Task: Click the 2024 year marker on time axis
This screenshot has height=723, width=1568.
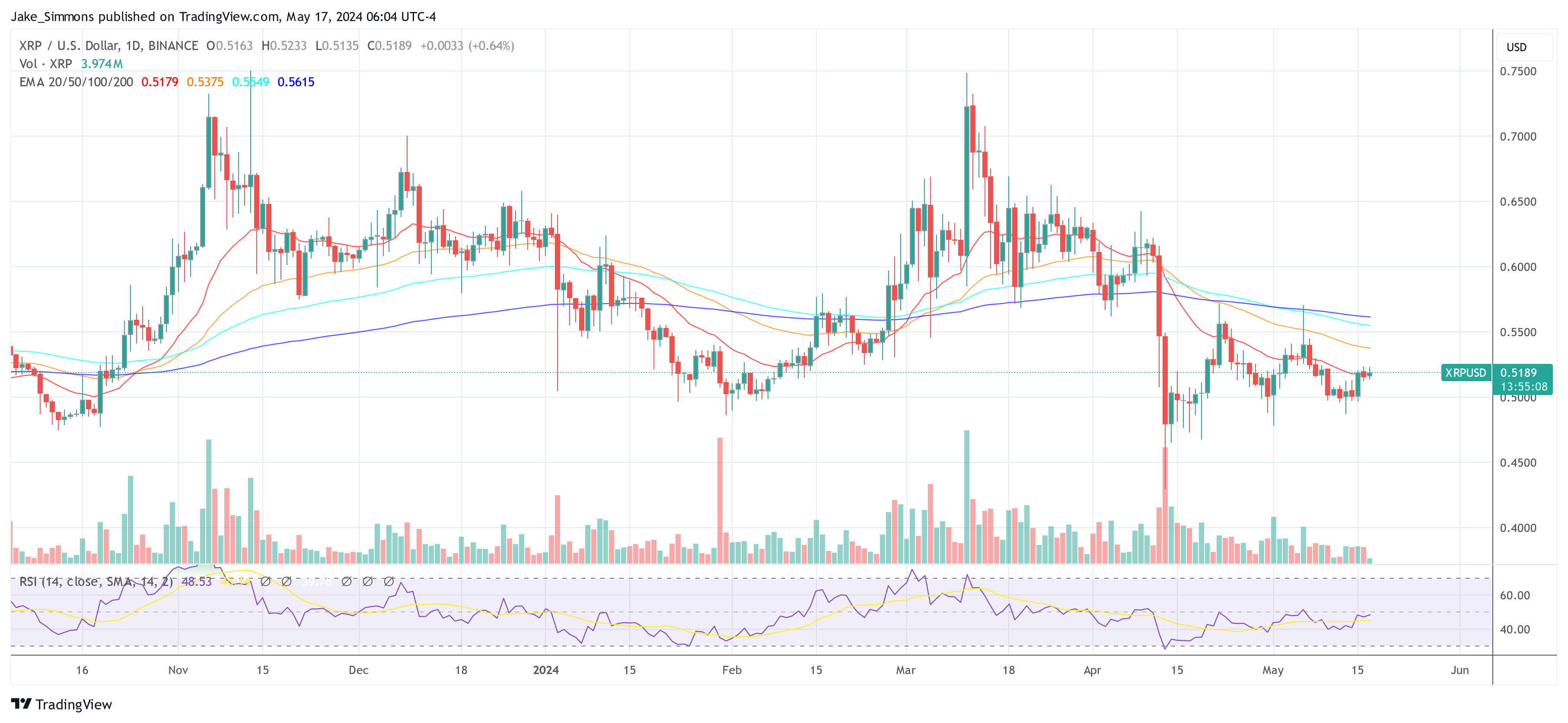Action: click(546, 670)
